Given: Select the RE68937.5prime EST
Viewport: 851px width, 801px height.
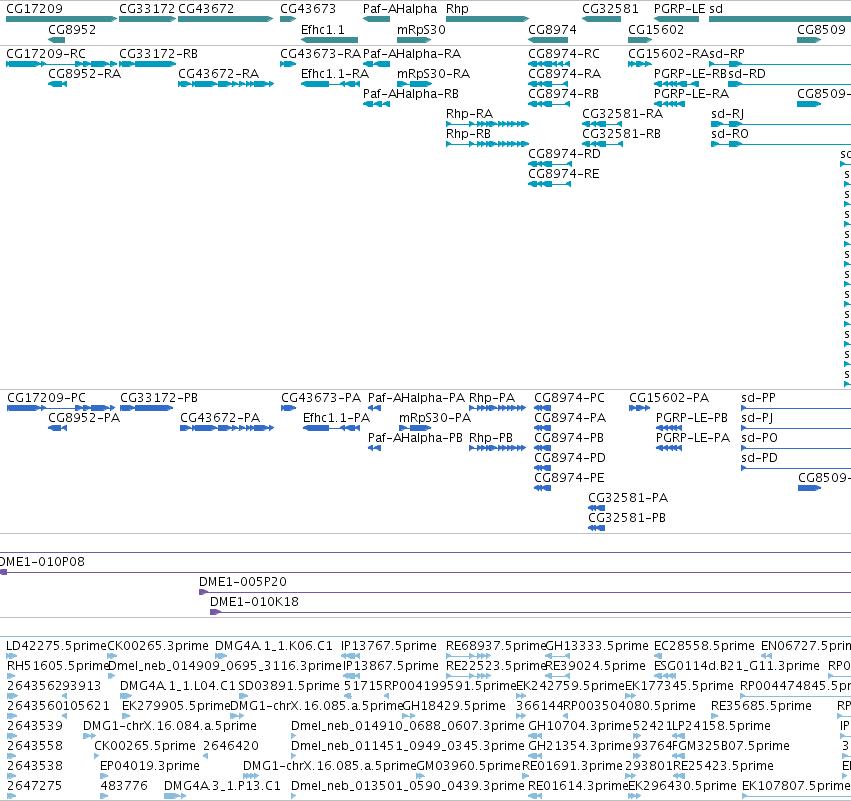Looking at the screenshot, I should (468, 656).
